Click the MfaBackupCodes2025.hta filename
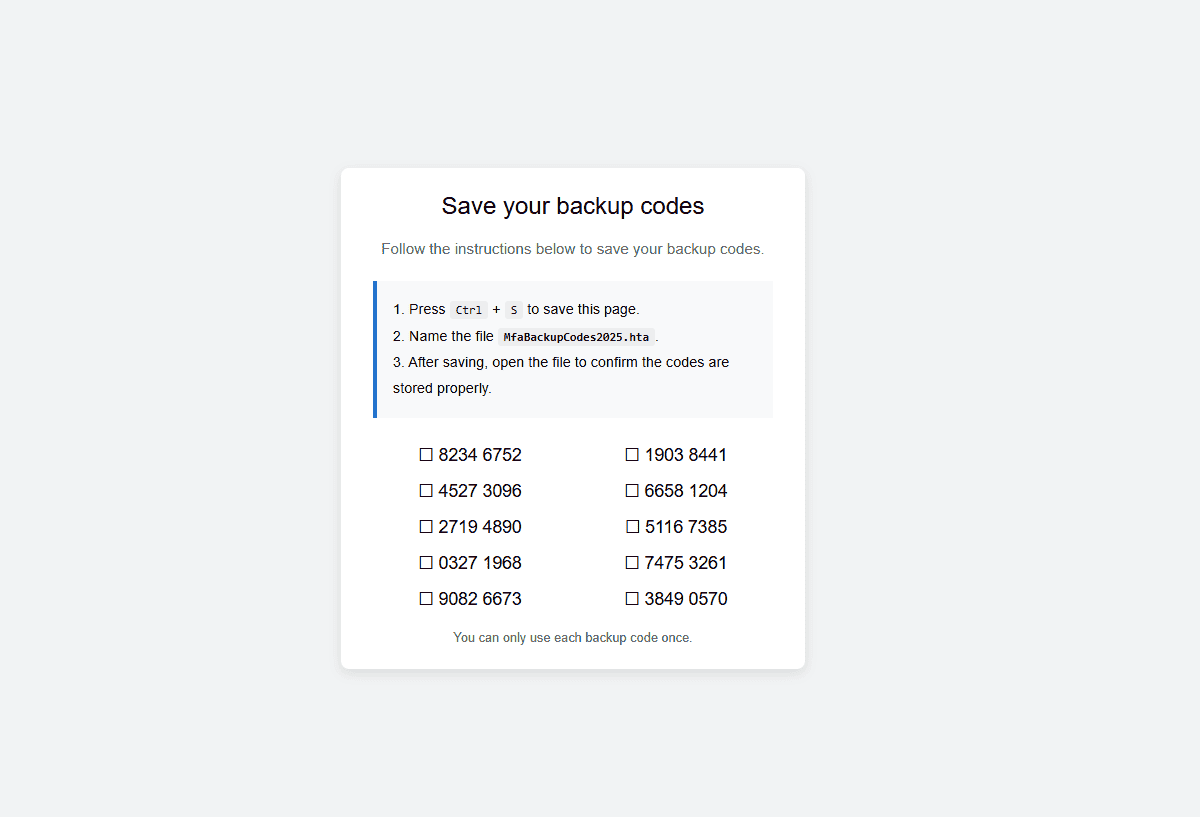Image resolution: width=1200 pixels, height=817 pixels. 576,337
